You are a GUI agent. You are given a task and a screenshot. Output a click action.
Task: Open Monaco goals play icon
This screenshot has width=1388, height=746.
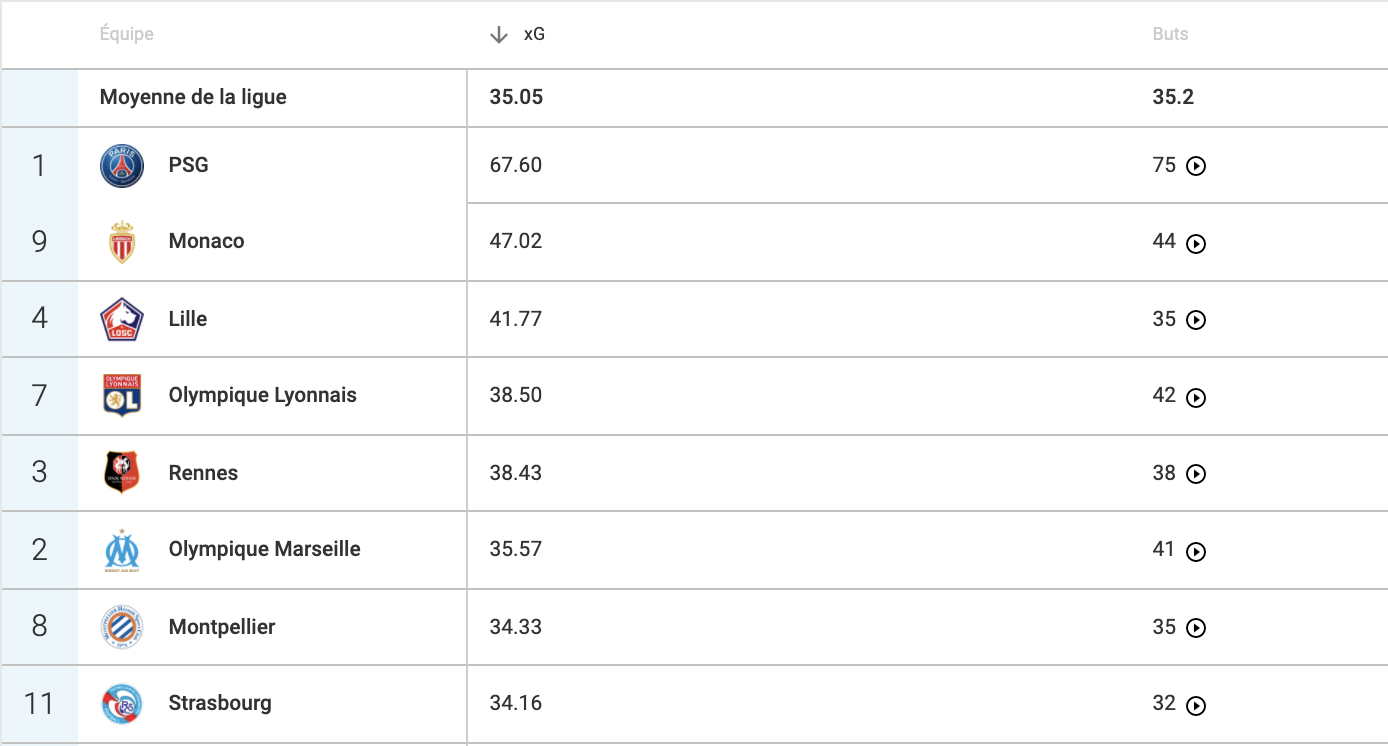coord(1196,244)
